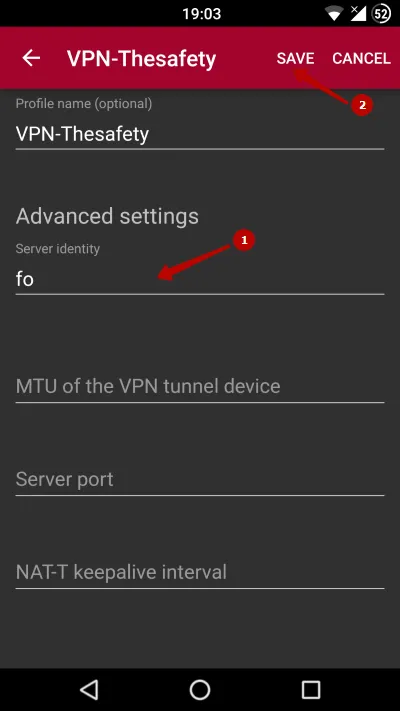The height and width of the screenshot is (711, 400).
Task: Tap the VPN-Thesafety title in header
Action: 141,58
